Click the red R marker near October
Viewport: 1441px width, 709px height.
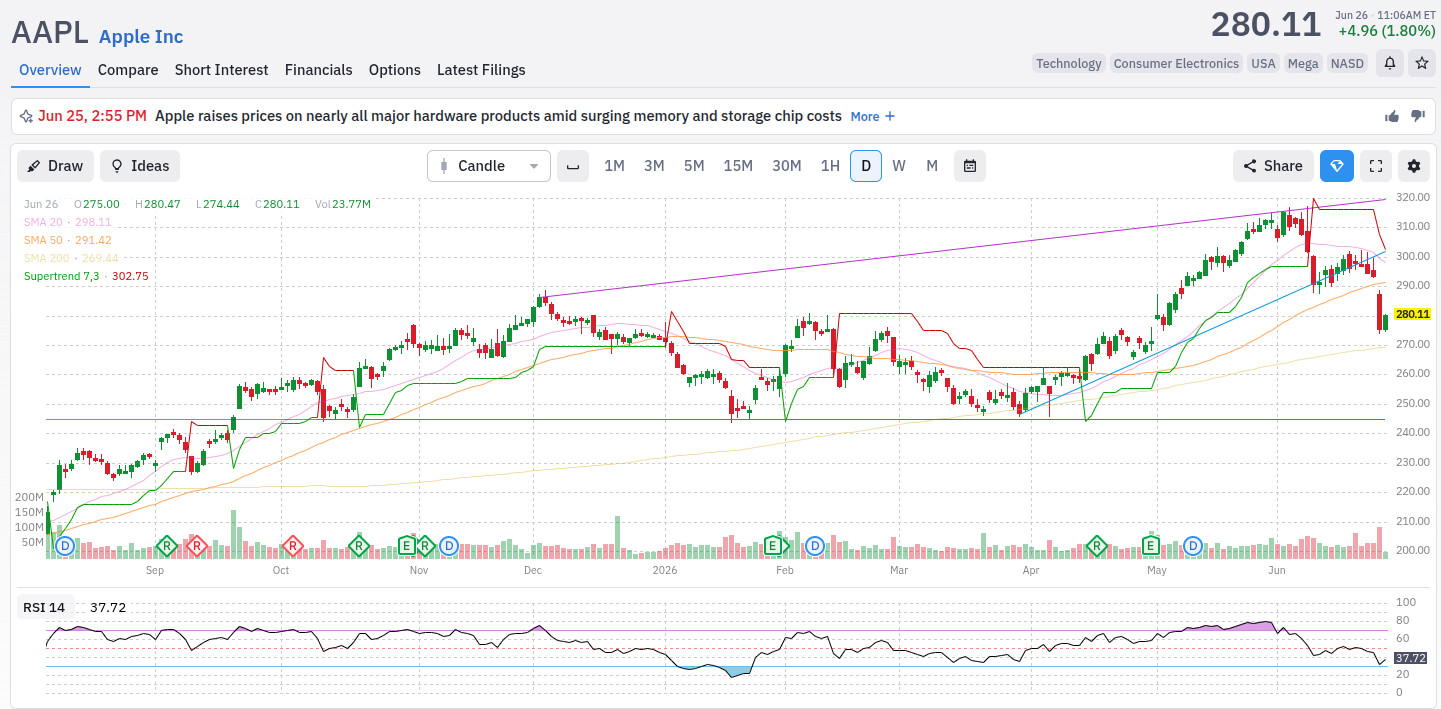click(x=292, y=546)
